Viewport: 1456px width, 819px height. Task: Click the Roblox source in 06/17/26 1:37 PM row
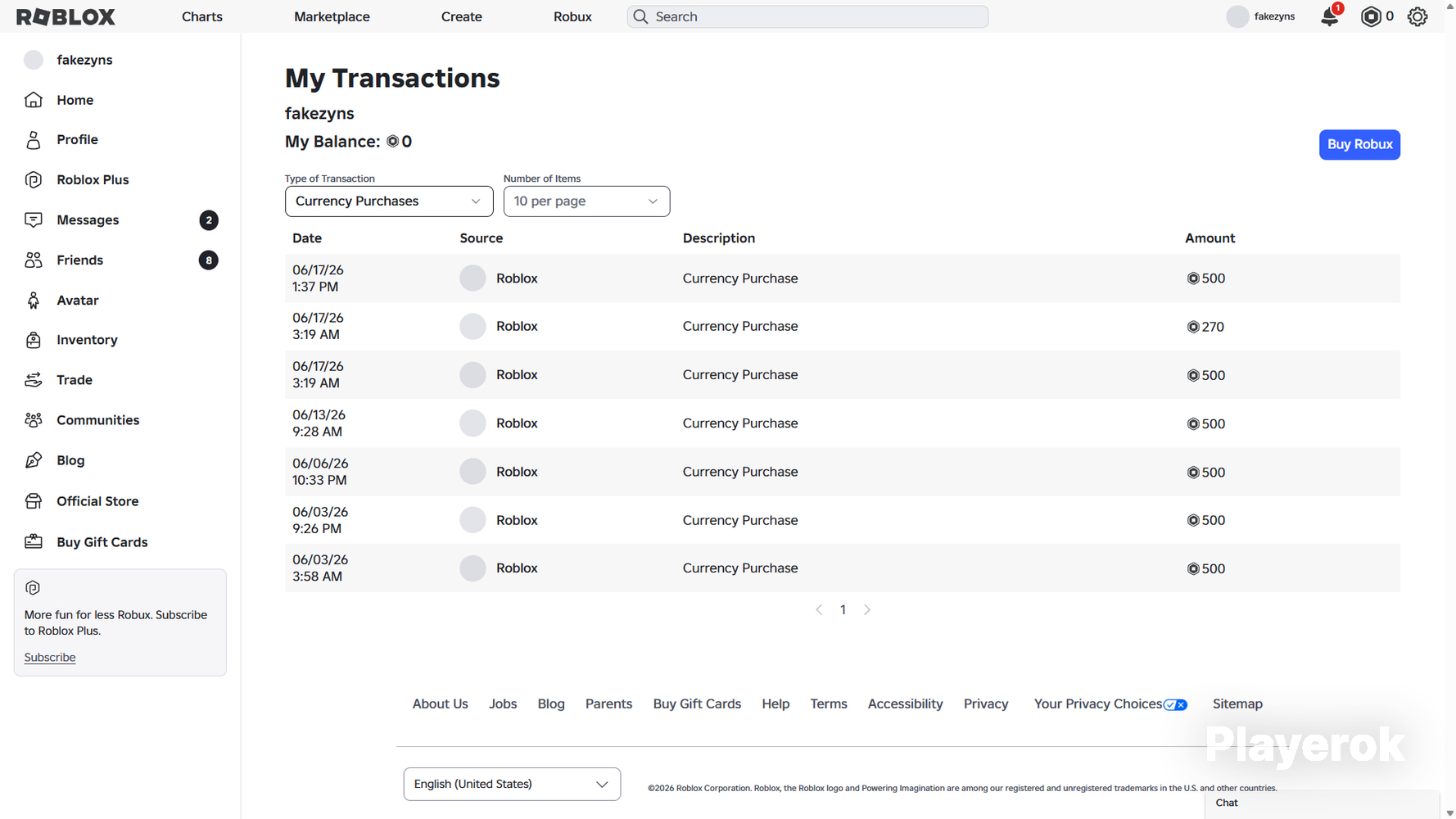point(517,278)
